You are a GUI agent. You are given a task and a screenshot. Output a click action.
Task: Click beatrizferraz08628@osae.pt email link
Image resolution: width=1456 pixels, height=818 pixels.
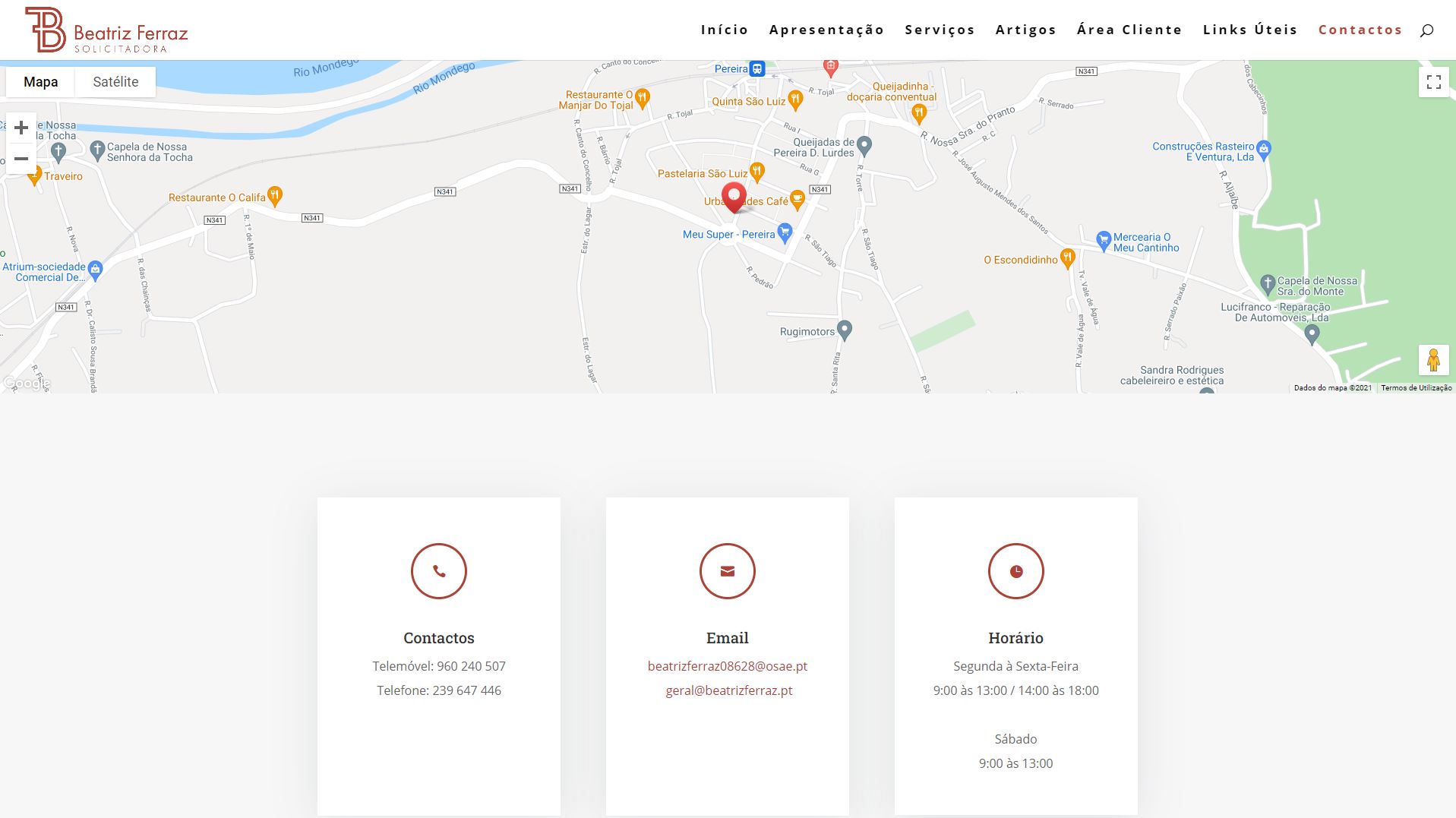[728, 666]
